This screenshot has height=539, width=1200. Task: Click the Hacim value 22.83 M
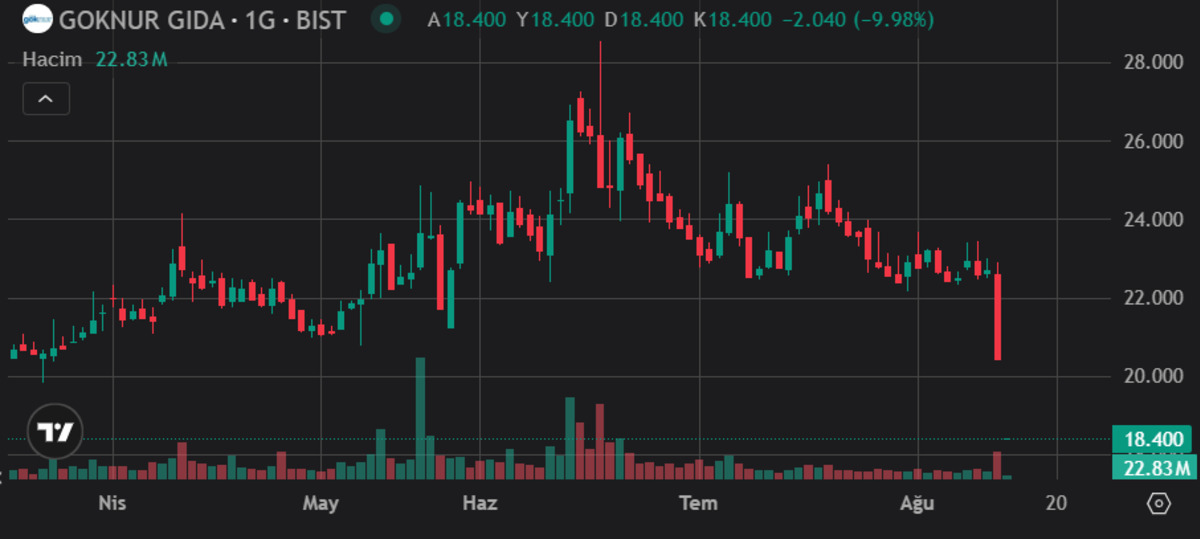[x=132, y=60]
